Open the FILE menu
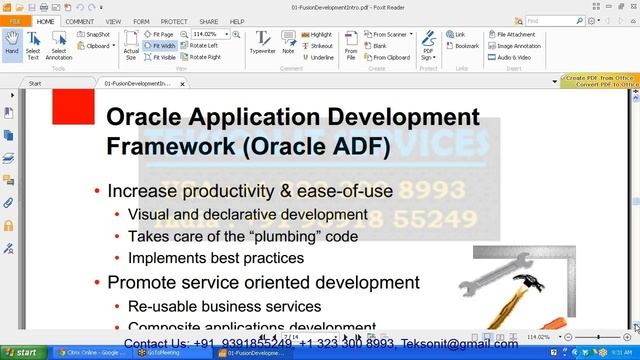The height and width of the screenshot is (360, 640). click(x=16, y=21)
